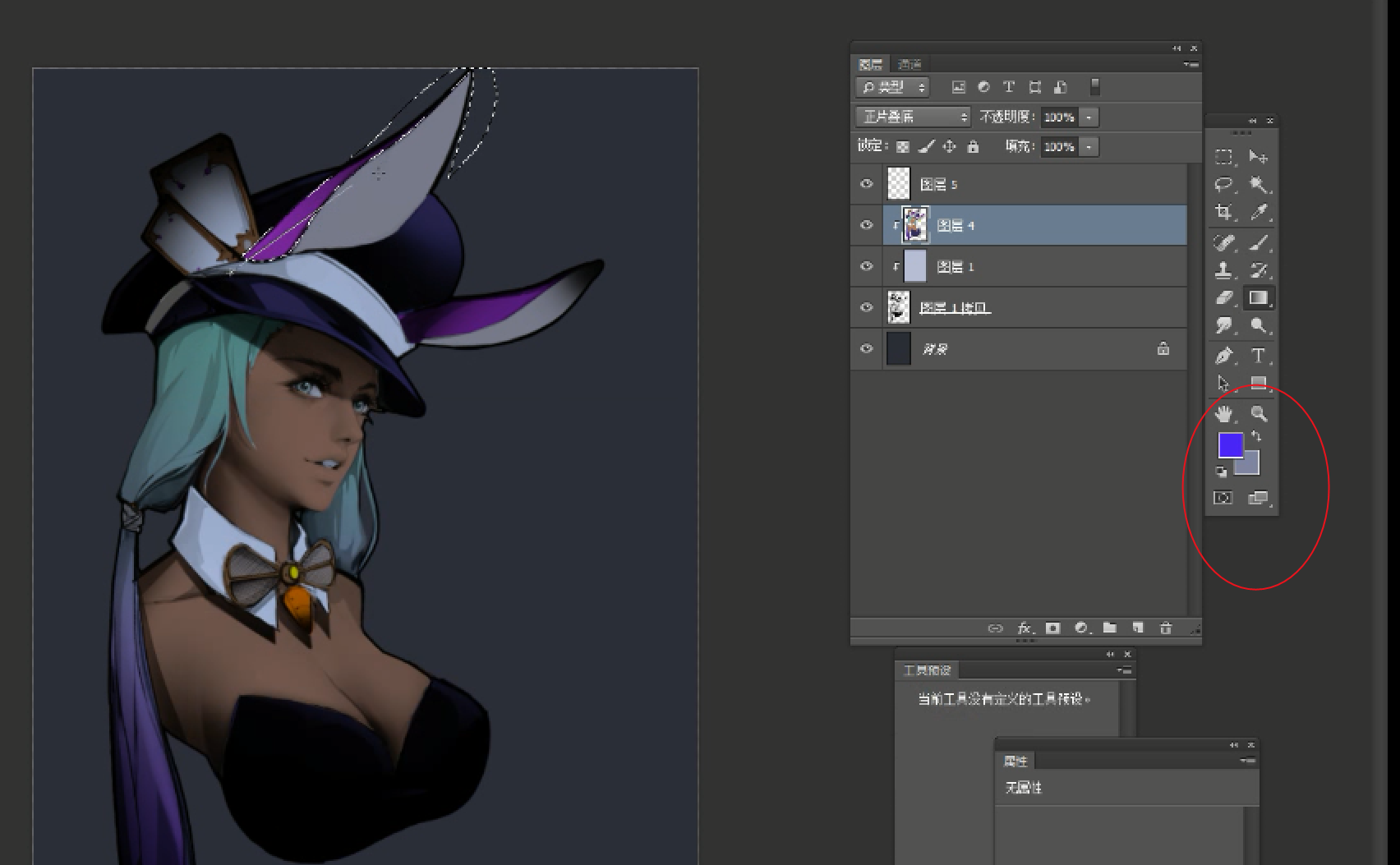1400x865 pixels.
Task: Open the opacity slider arrow
Action: tap(1089, 117)
